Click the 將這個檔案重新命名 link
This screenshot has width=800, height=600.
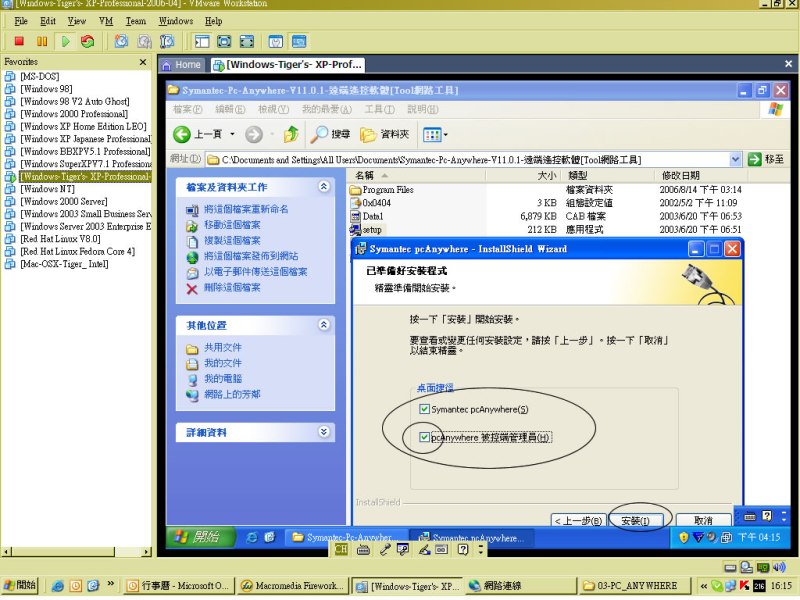[246, 209]
